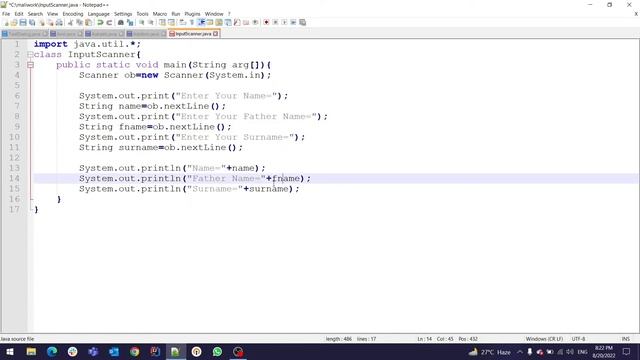Toggle the Document List toolbar icon
This screenshot has height=360, width=640.
228,22
